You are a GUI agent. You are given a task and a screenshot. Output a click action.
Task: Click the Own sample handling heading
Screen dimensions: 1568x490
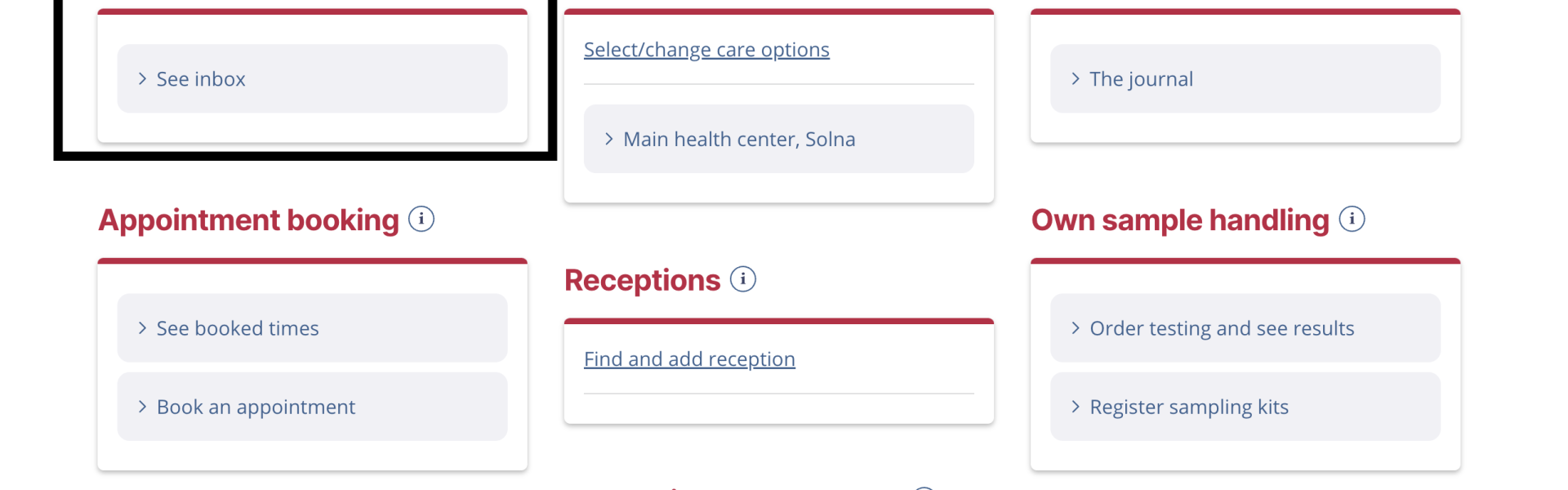click(1181, 220)
